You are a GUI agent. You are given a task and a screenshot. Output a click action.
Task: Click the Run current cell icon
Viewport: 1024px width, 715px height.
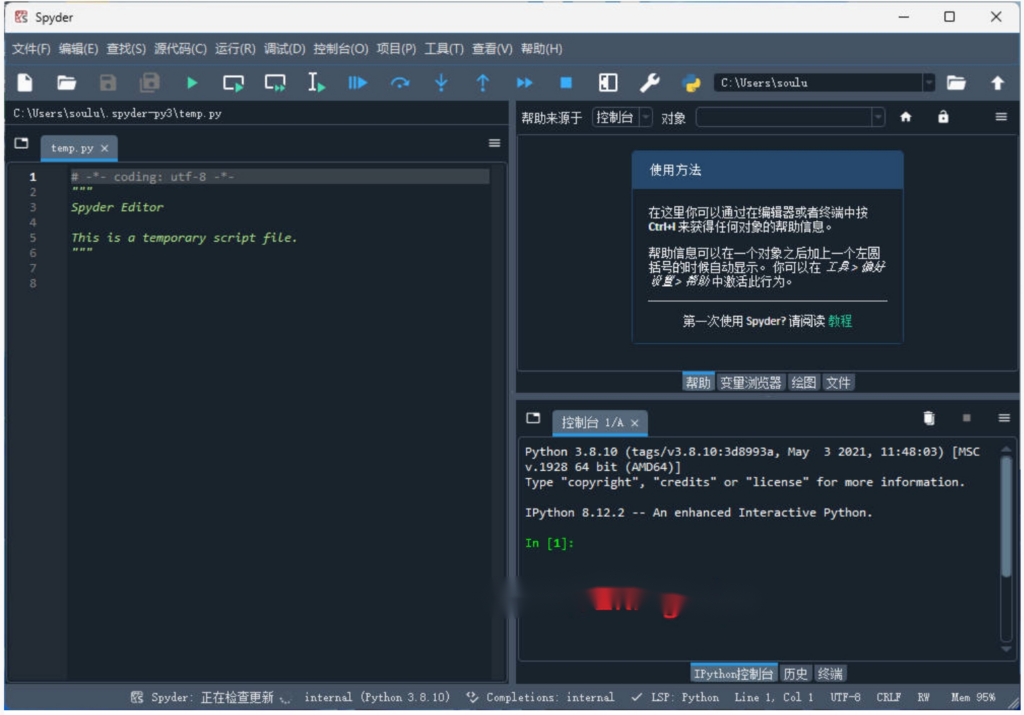(233, 83)
